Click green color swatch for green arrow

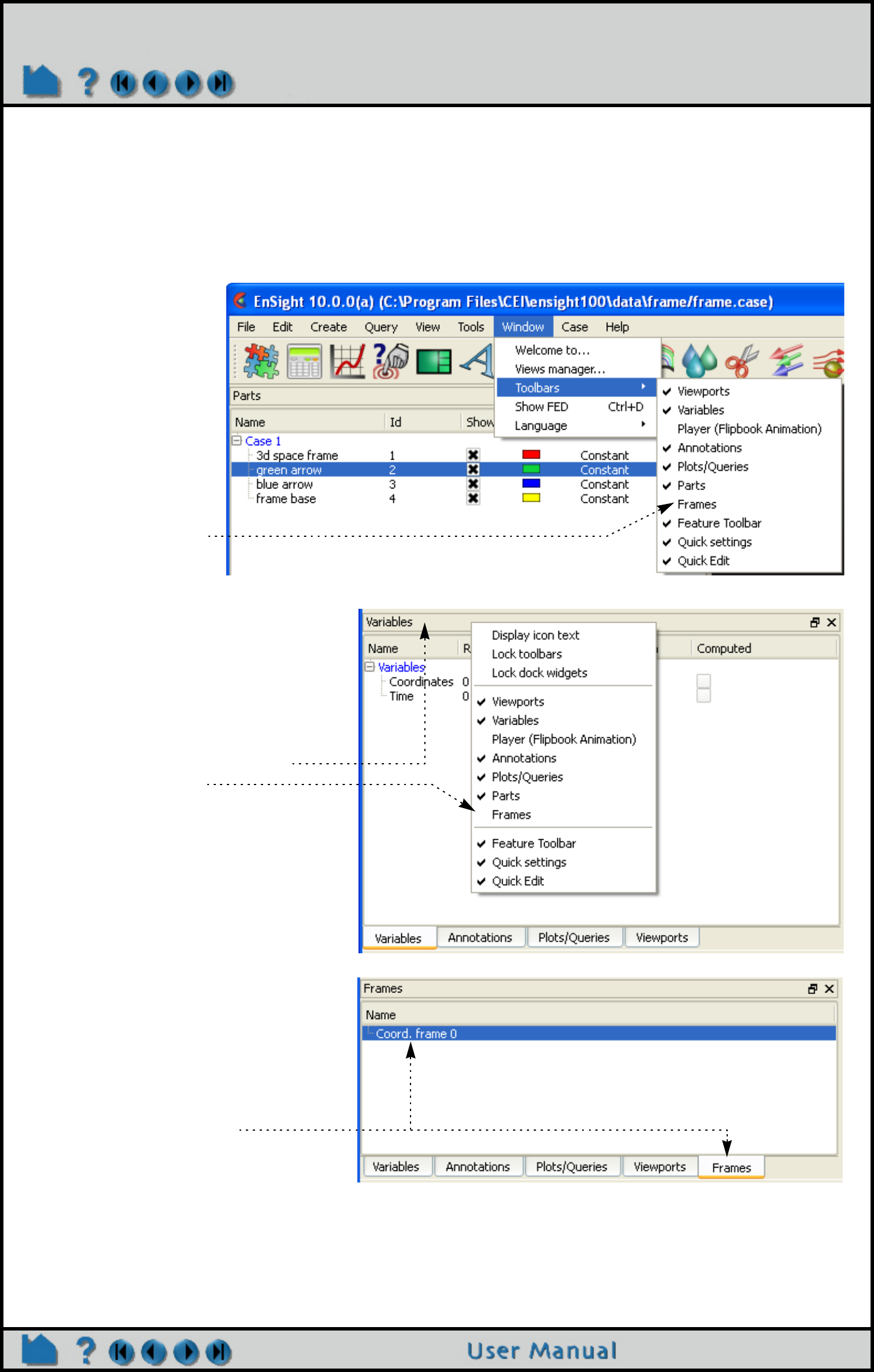(x=530, y=469)
